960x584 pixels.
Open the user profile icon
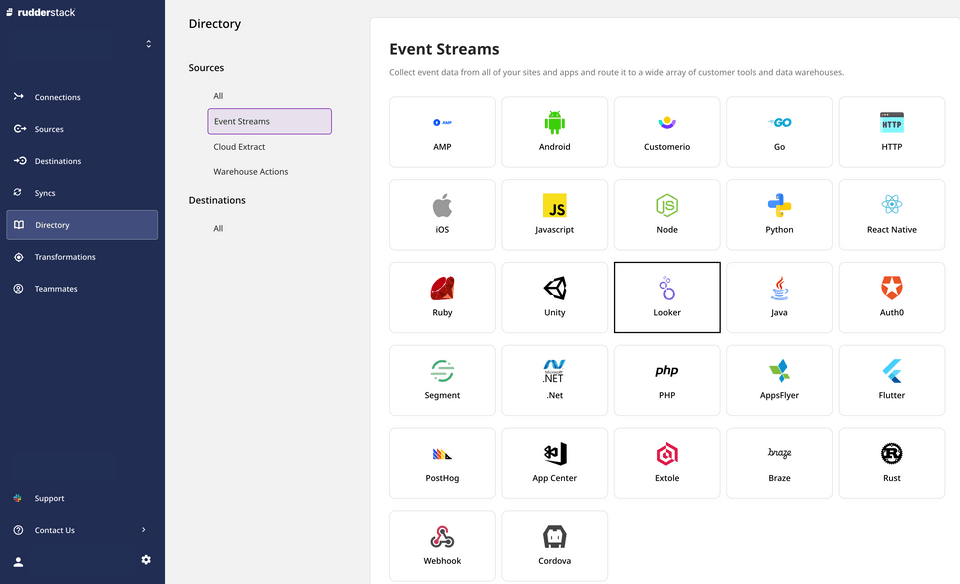click(18, 561)
